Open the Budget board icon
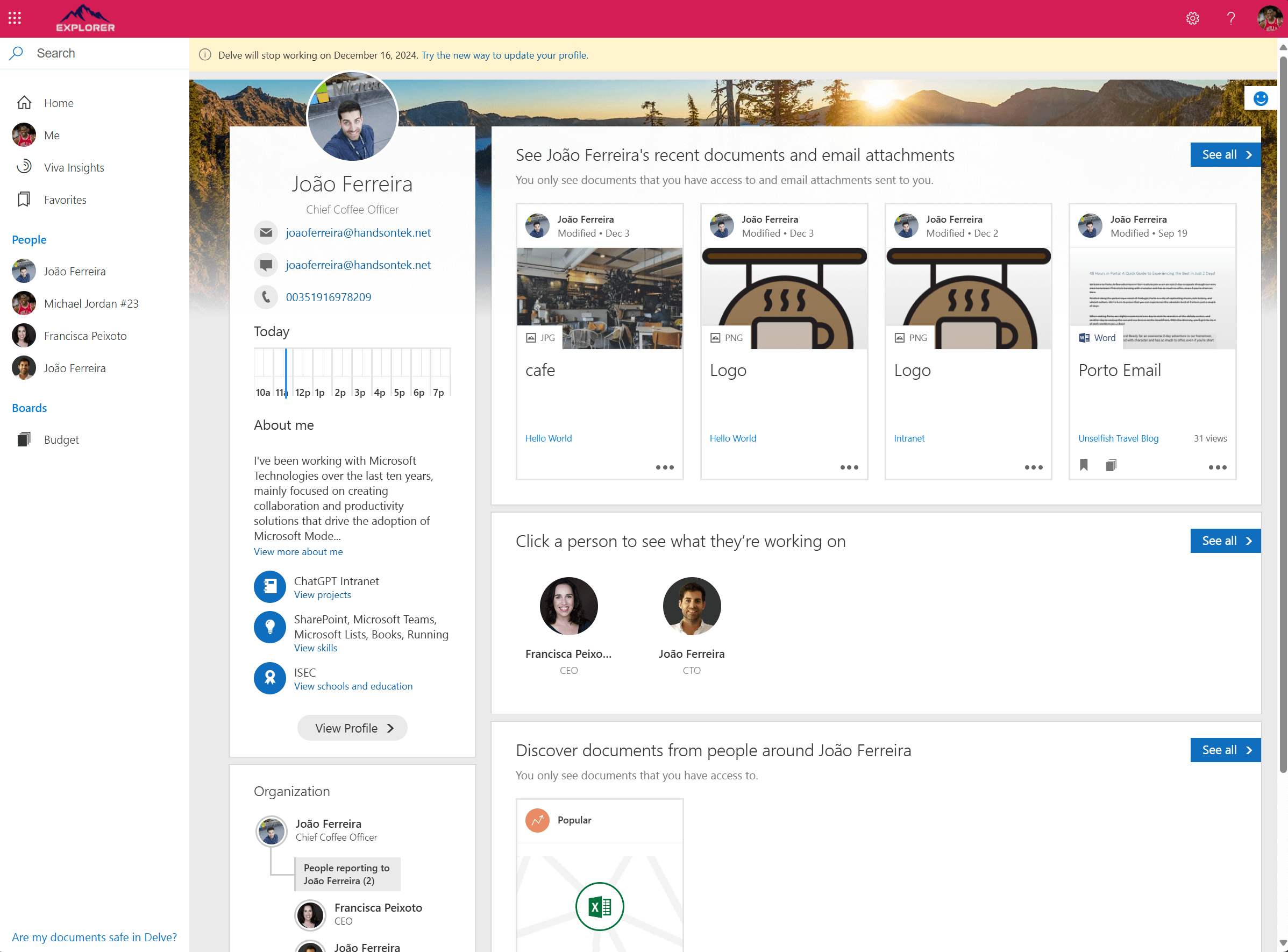The image size is (1288, 952). point(24,438)
